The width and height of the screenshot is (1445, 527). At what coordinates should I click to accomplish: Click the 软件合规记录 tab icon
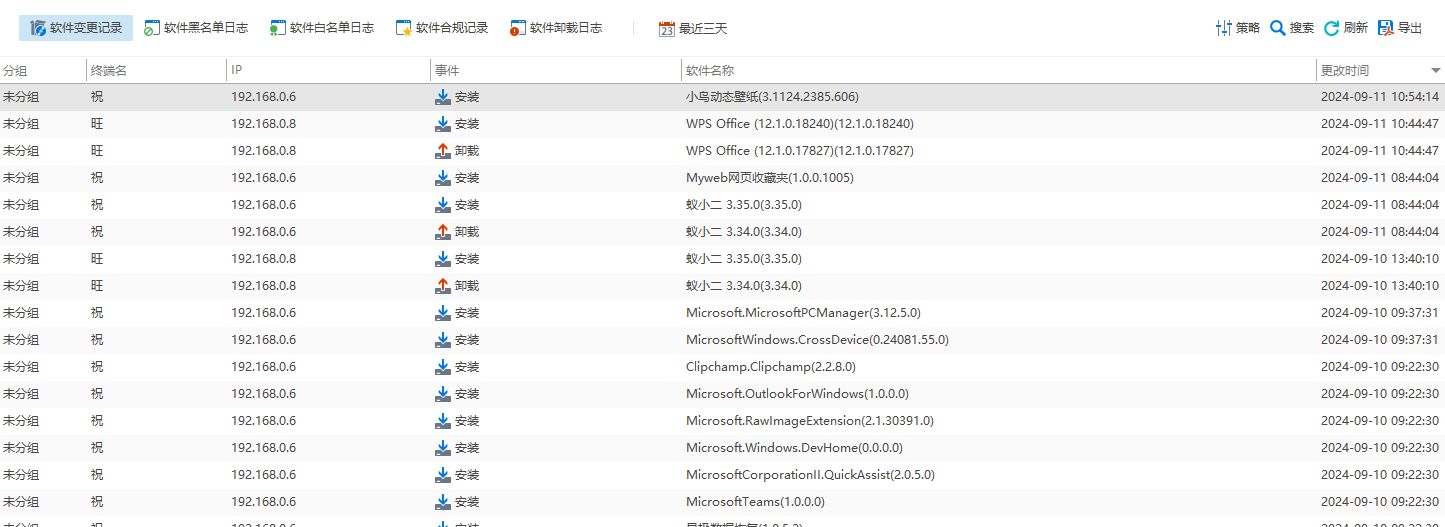click(404, 28)
